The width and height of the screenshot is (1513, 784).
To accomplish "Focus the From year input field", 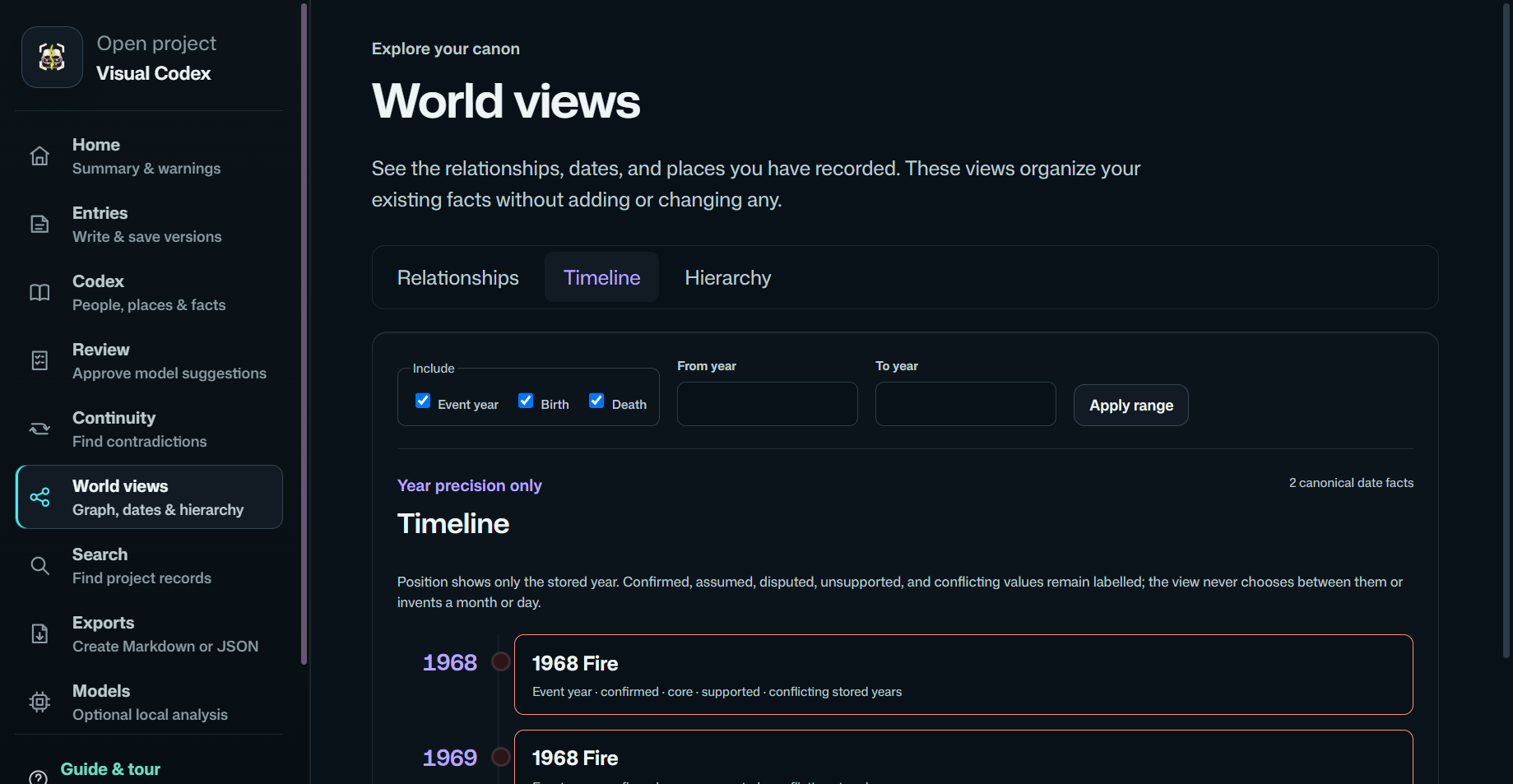I will coord(768,404).
